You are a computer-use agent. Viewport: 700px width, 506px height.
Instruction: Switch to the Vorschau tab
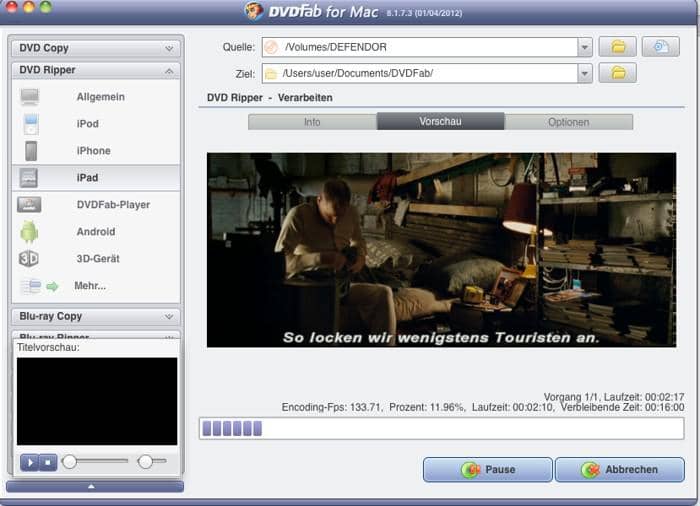[440, 121]
